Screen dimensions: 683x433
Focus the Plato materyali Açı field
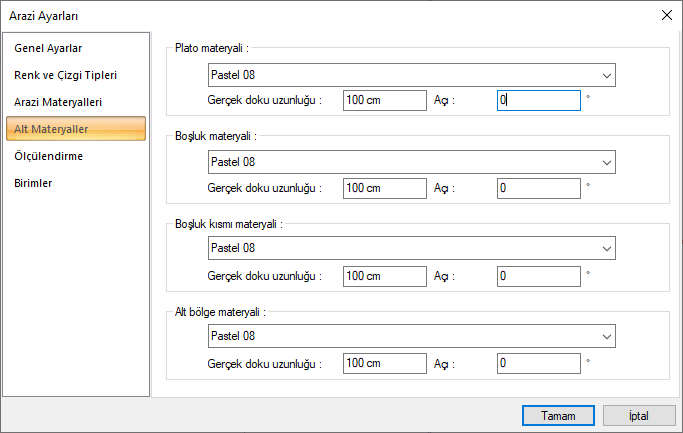pyautogui.click(x=538, y=100)
